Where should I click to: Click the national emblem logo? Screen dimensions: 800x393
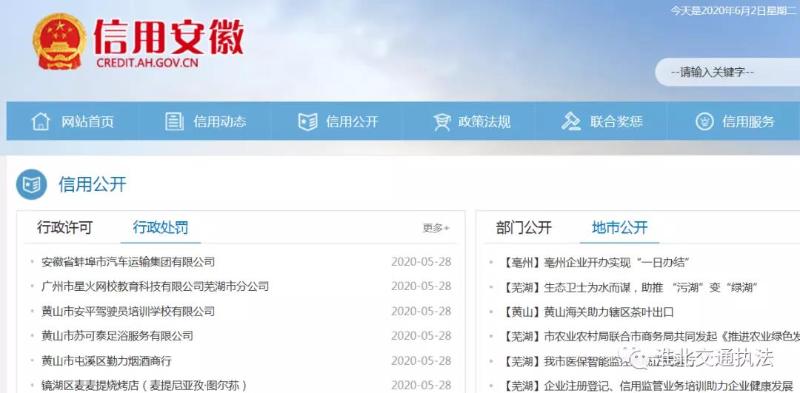(x=59, y=41)
